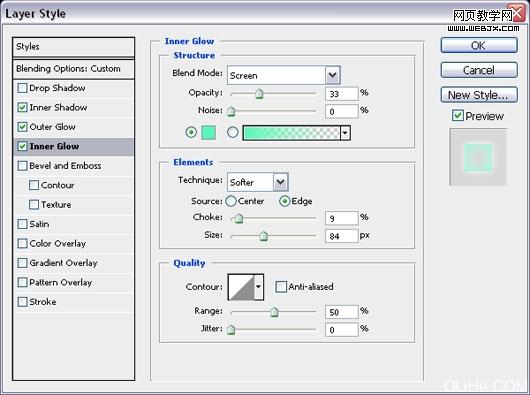This screenshot has width=530, height=395.
Task: Click the Noise slider handle
Action: pyautogui.click(x=231, y=111)
